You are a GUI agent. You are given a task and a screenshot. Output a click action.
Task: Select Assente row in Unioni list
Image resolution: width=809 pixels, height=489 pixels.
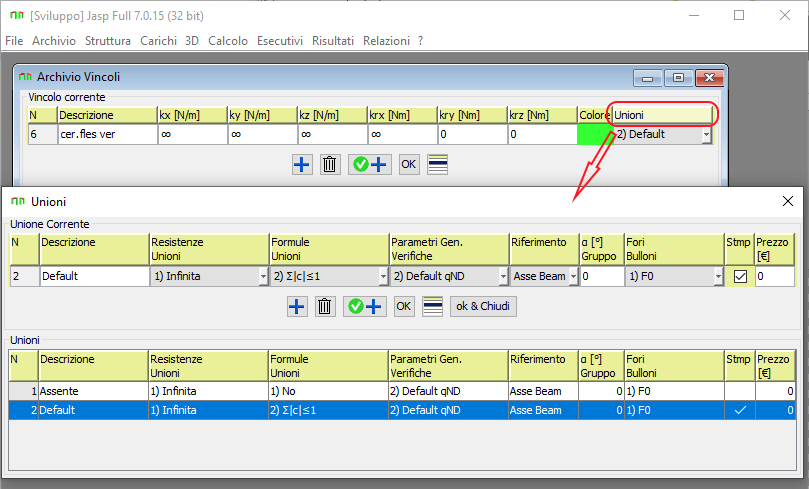click(x=402, y=391)
